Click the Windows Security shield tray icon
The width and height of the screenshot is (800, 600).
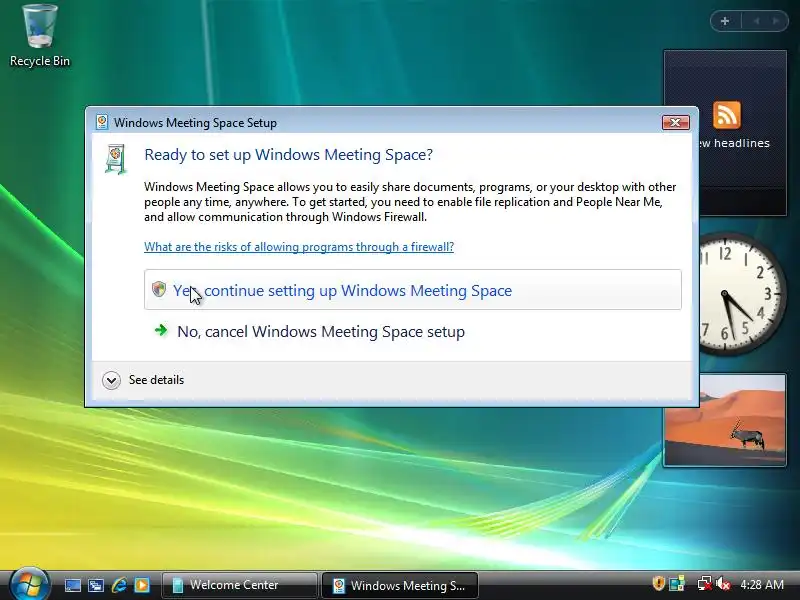(658, 584)
